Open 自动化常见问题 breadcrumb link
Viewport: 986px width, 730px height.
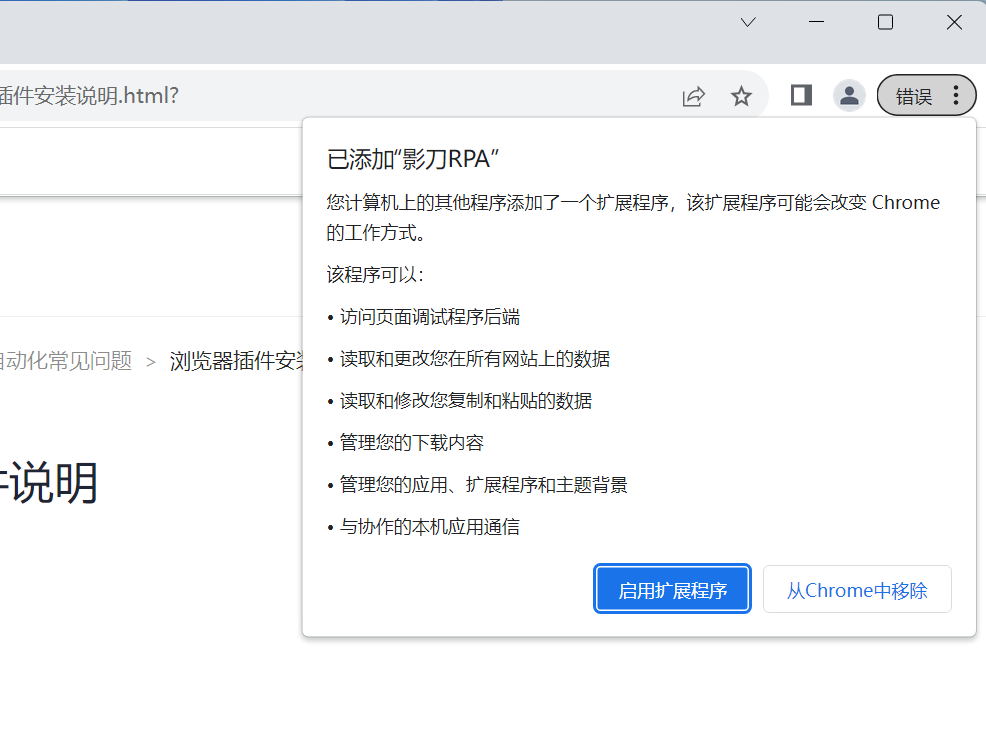pyautogui.click(x=66, y=361)
